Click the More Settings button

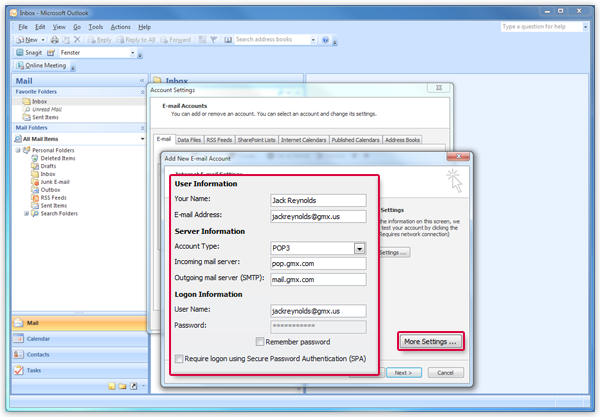(x=430, y=341)
